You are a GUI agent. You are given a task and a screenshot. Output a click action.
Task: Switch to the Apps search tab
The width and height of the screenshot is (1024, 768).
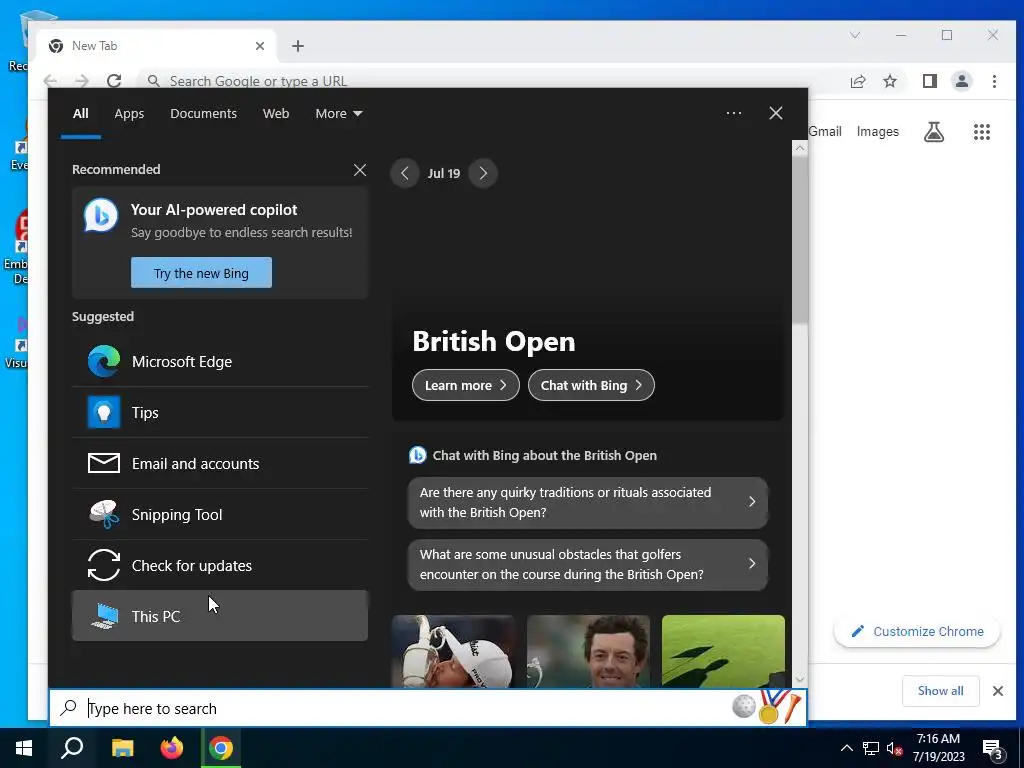pyautogui.click(x=129, y=114)
